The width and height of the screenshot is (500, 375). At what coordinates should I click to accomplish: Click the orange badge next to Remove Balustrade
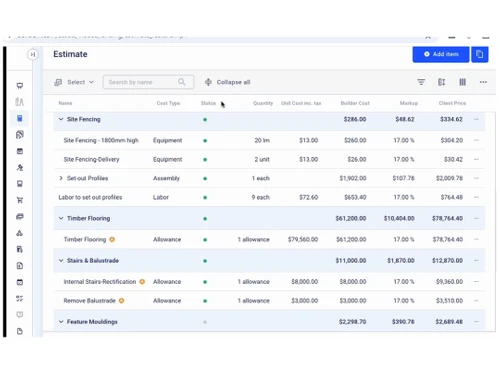121,301
